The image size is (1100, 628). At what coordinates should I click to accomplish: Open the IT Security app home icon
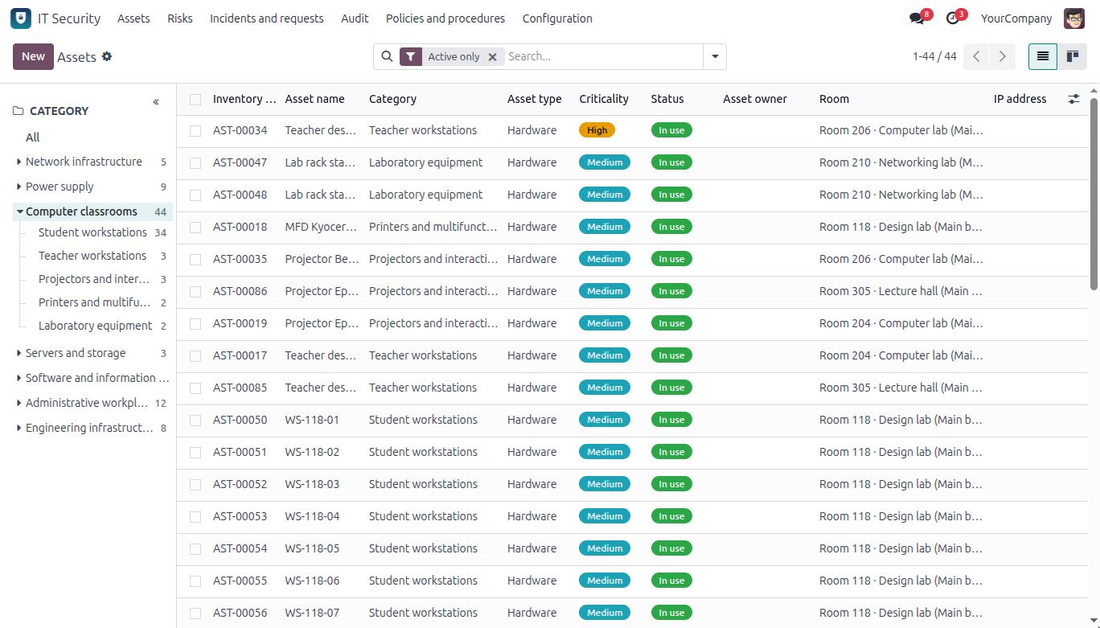[20, 18]
